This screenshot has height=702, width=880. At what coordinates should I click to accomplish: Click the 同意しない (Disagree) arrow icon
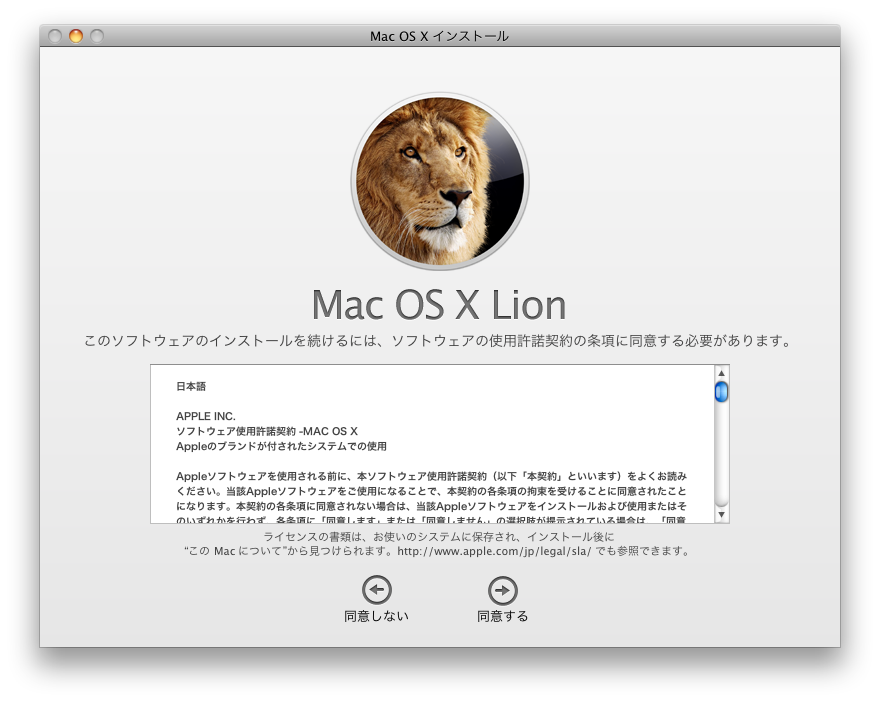tap(377, 590)
